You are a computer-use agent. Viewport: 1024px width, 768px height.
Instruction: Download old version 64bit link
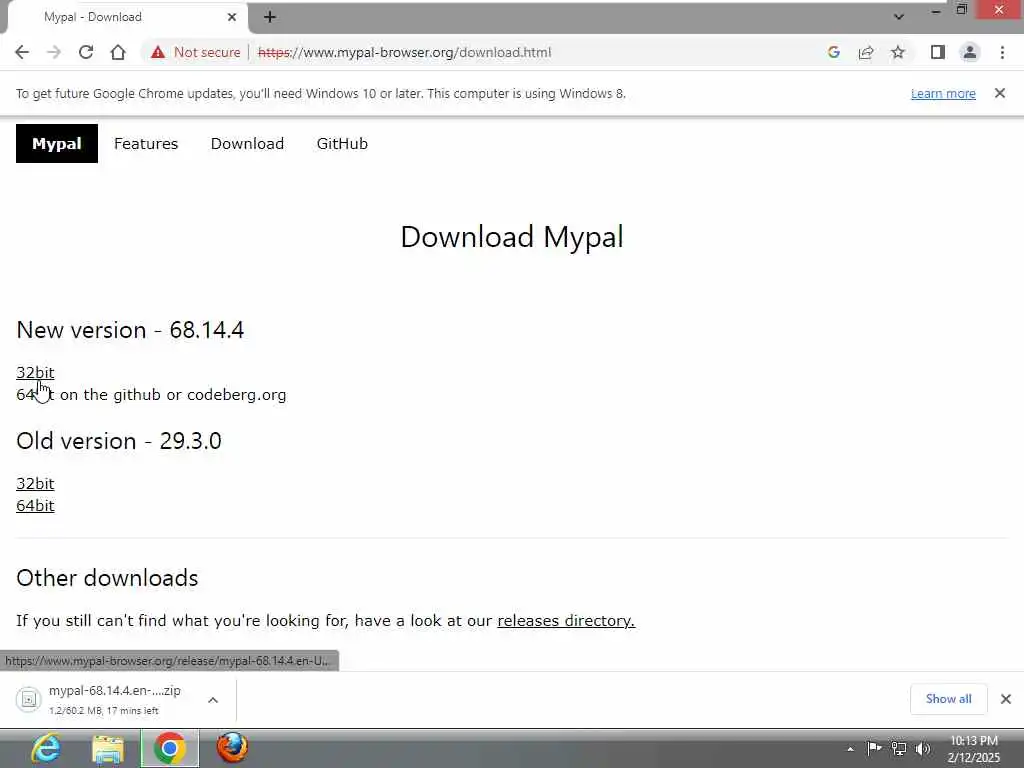35,505
